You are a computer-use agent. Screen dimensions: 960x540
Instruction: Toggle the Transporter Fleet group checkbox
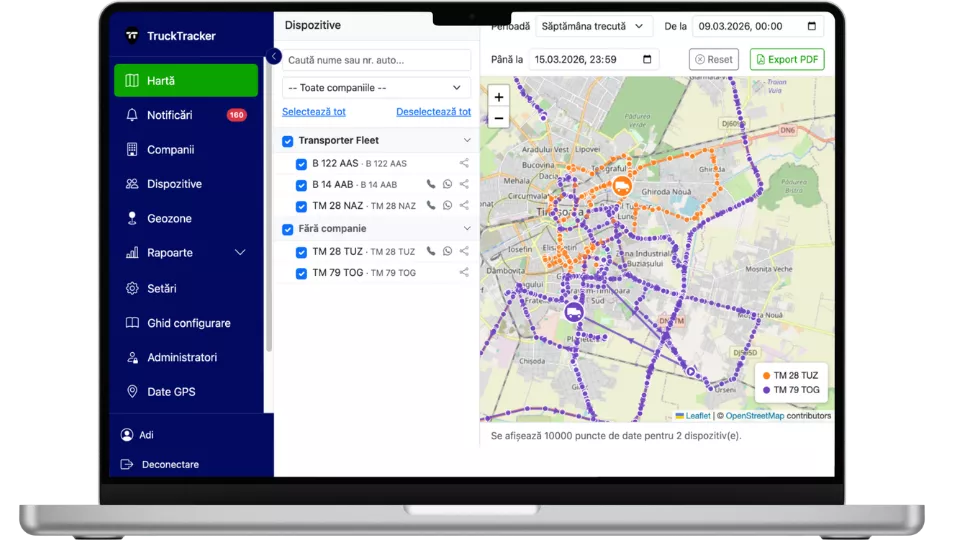pos(288,141)
